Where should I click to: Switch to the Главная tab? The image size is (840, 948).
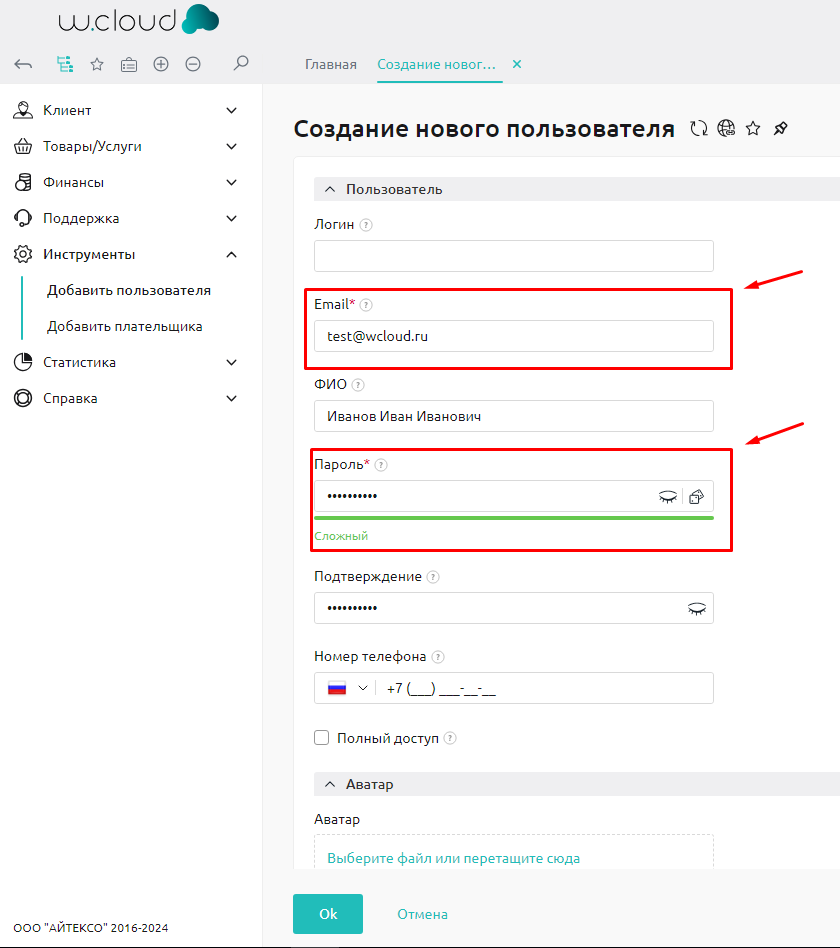coord(330,63)
